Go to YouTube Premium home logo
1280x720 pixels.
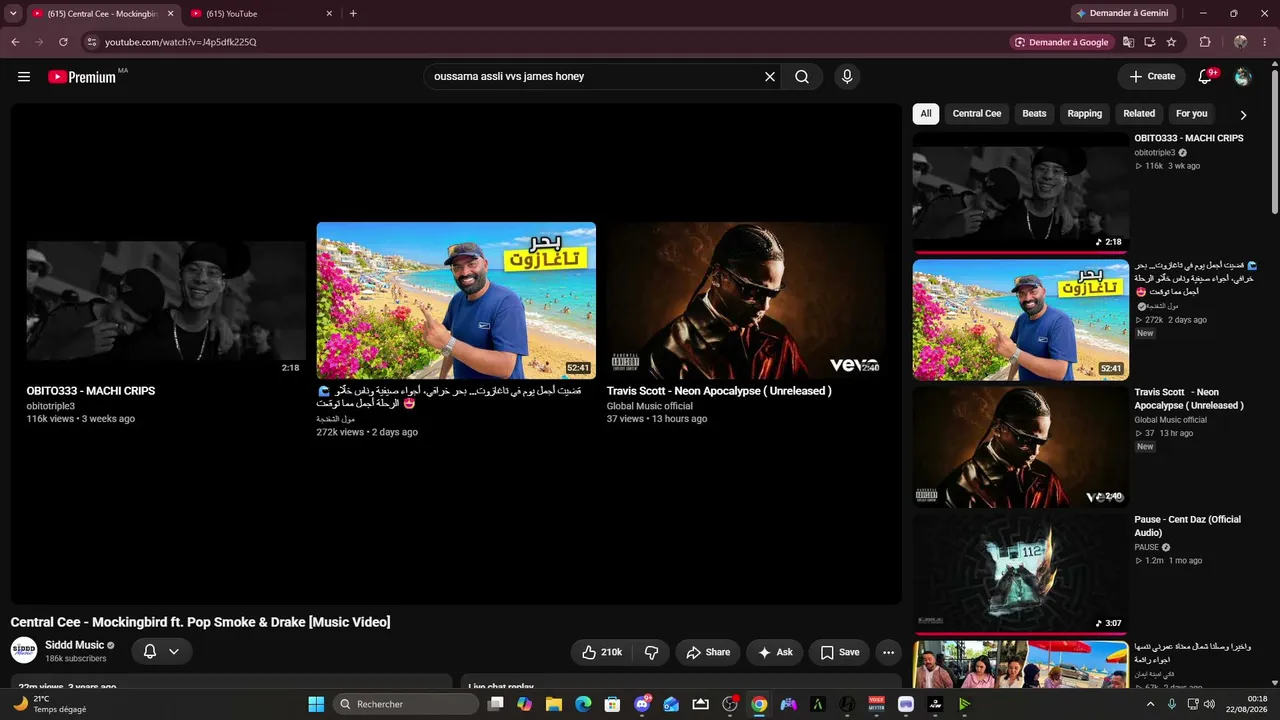coord(82,77)
